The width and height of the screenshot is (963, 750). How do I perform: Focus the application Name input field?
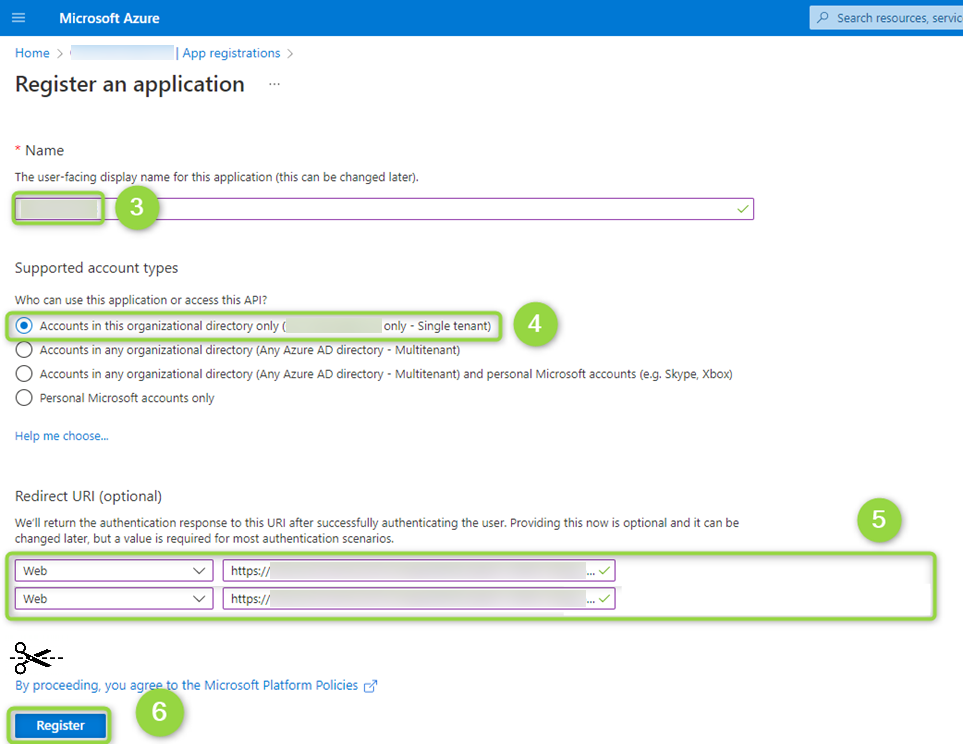pyautogui.click(x=384, y=209)
